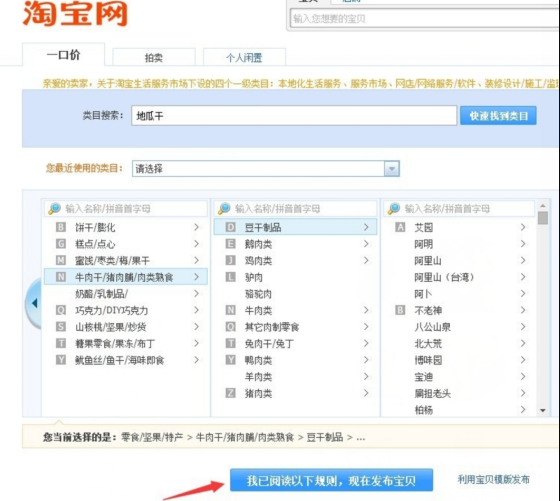Image resolution: width=560 pixels, height=501 pixels.
Task: Expand chevron beside 饼干/膨化
Action: pos(196,227)
